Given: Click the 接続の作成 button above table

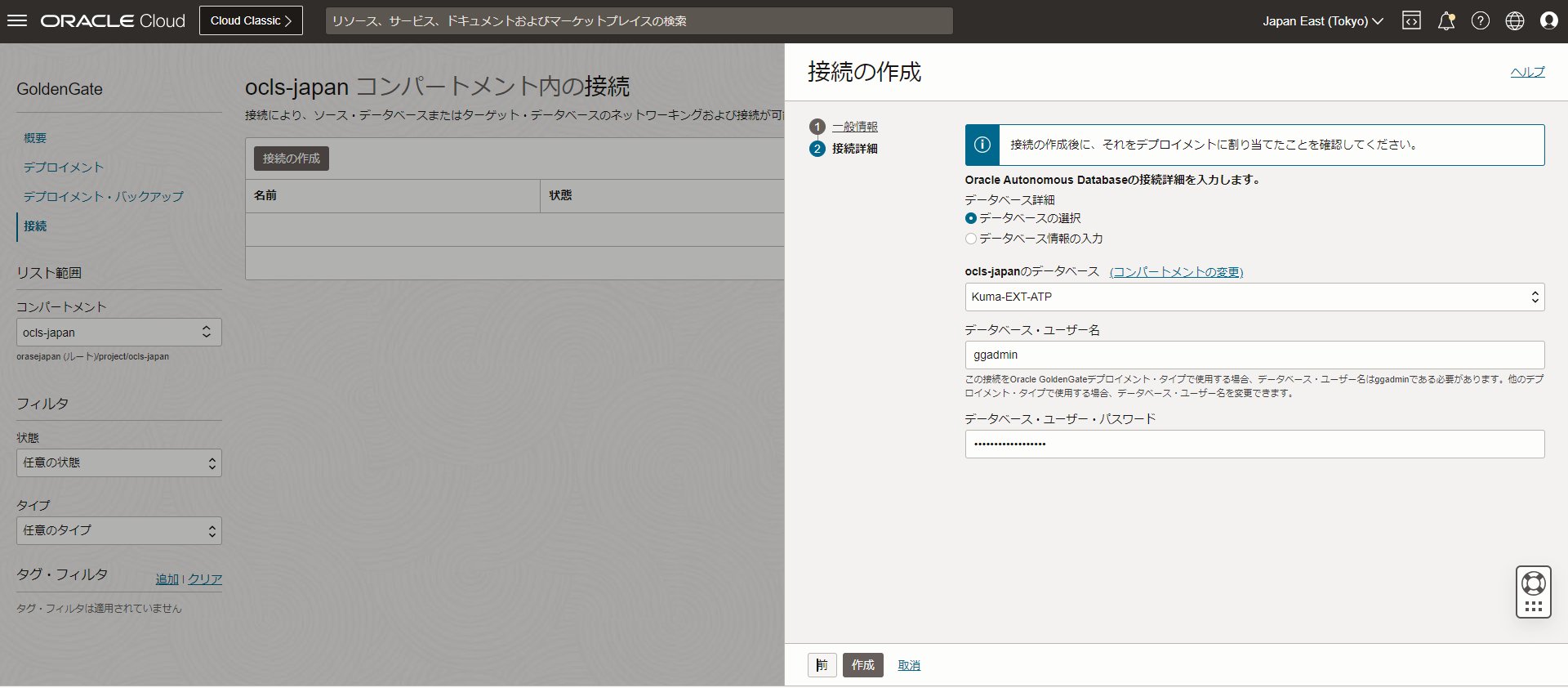Looking at the screenshot, I should click(x=292, y=159).
